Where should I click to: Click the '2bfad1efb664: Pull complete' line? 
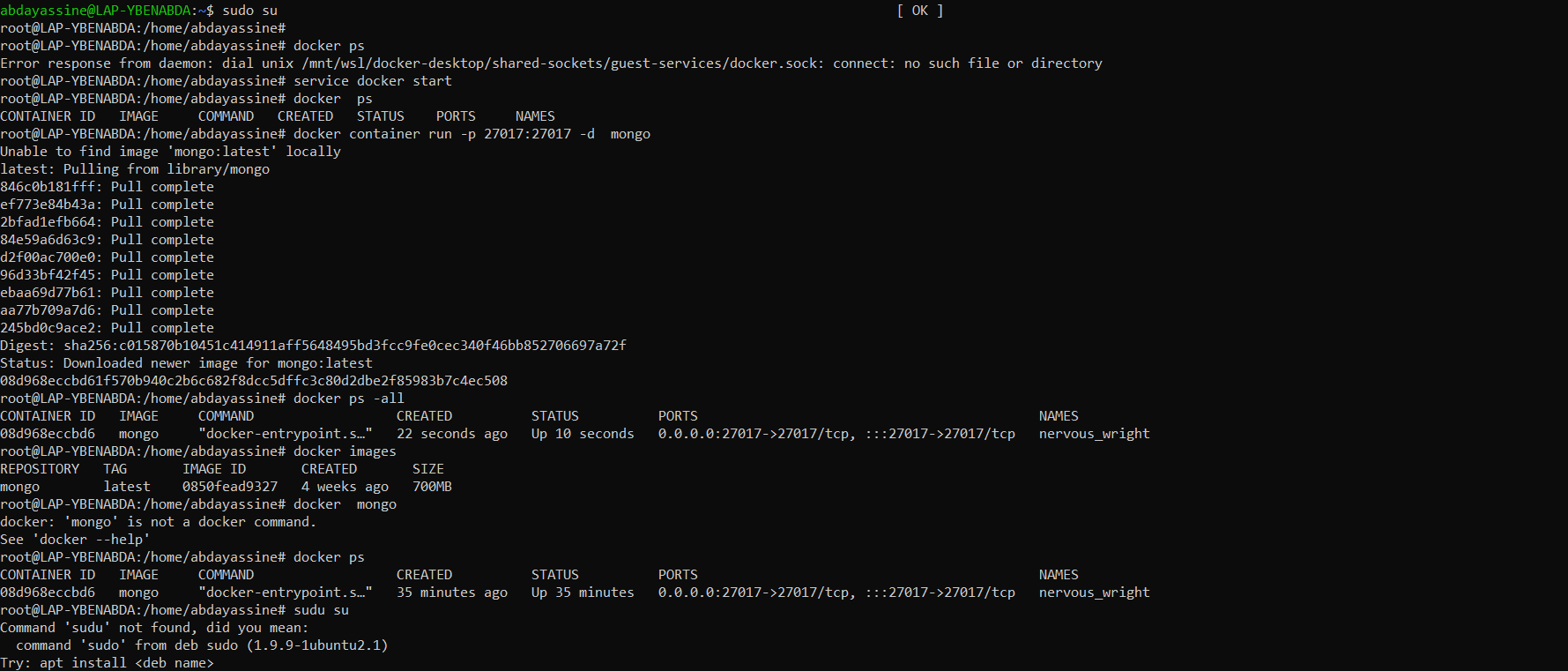coord(107,222)
